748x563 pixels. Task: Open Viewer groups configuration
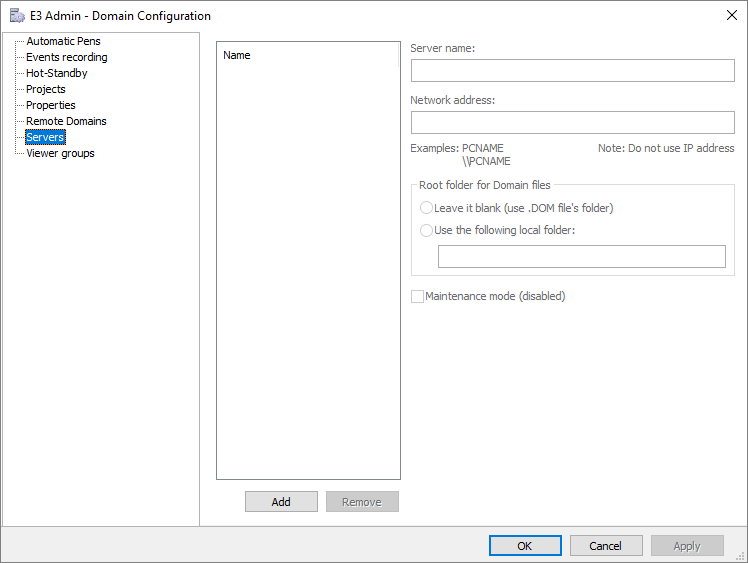click(x=60, y=153)
